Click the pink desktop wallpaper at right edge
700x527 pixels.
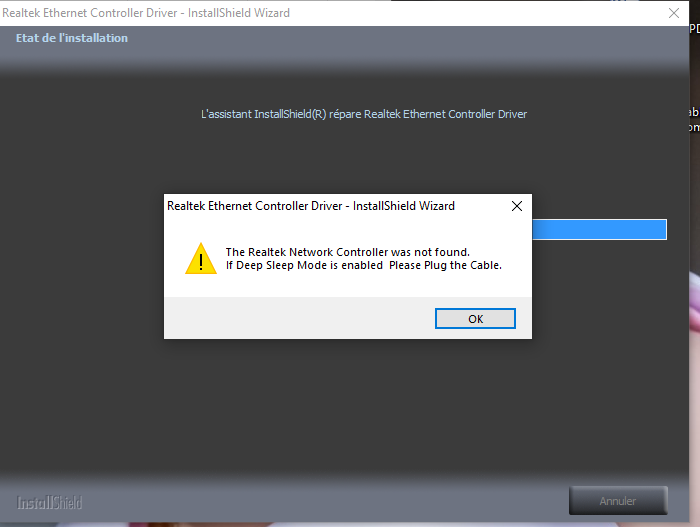pyautogui.click(x=695, y=304)
